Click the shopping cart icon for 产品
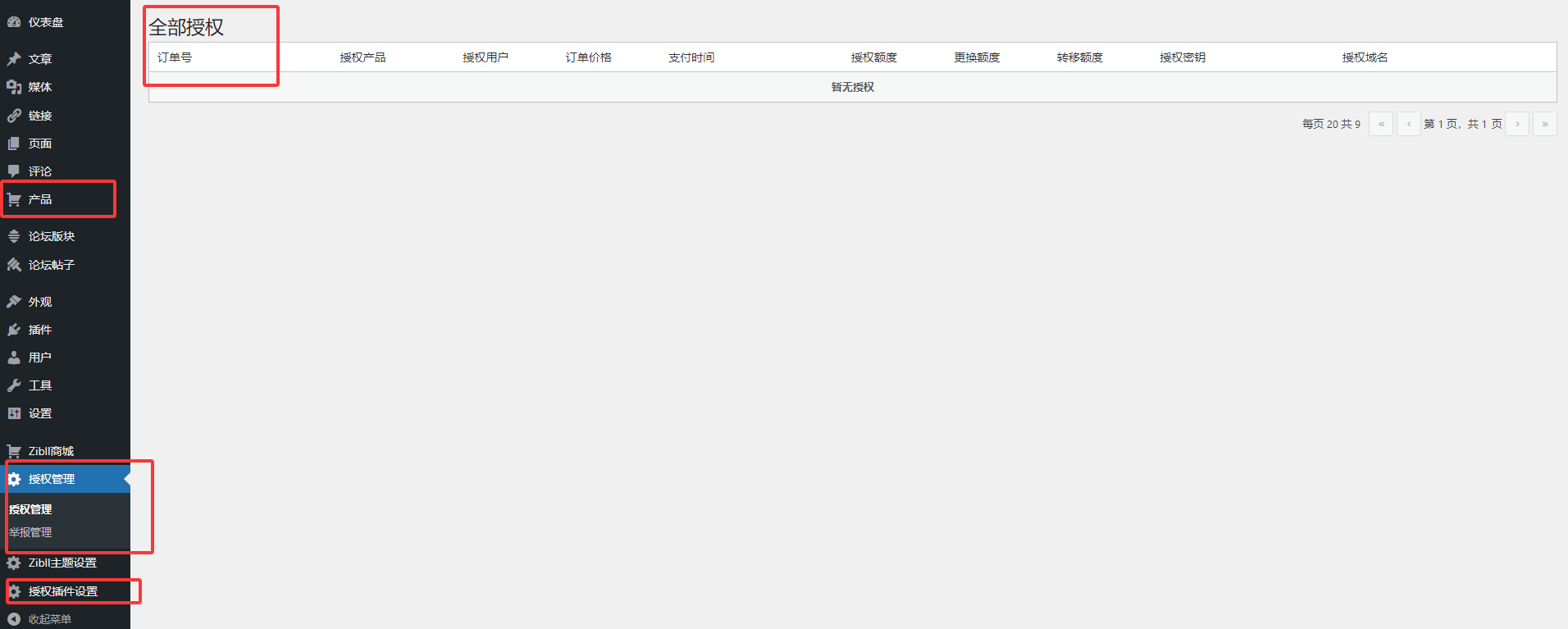 coord(14,199)
